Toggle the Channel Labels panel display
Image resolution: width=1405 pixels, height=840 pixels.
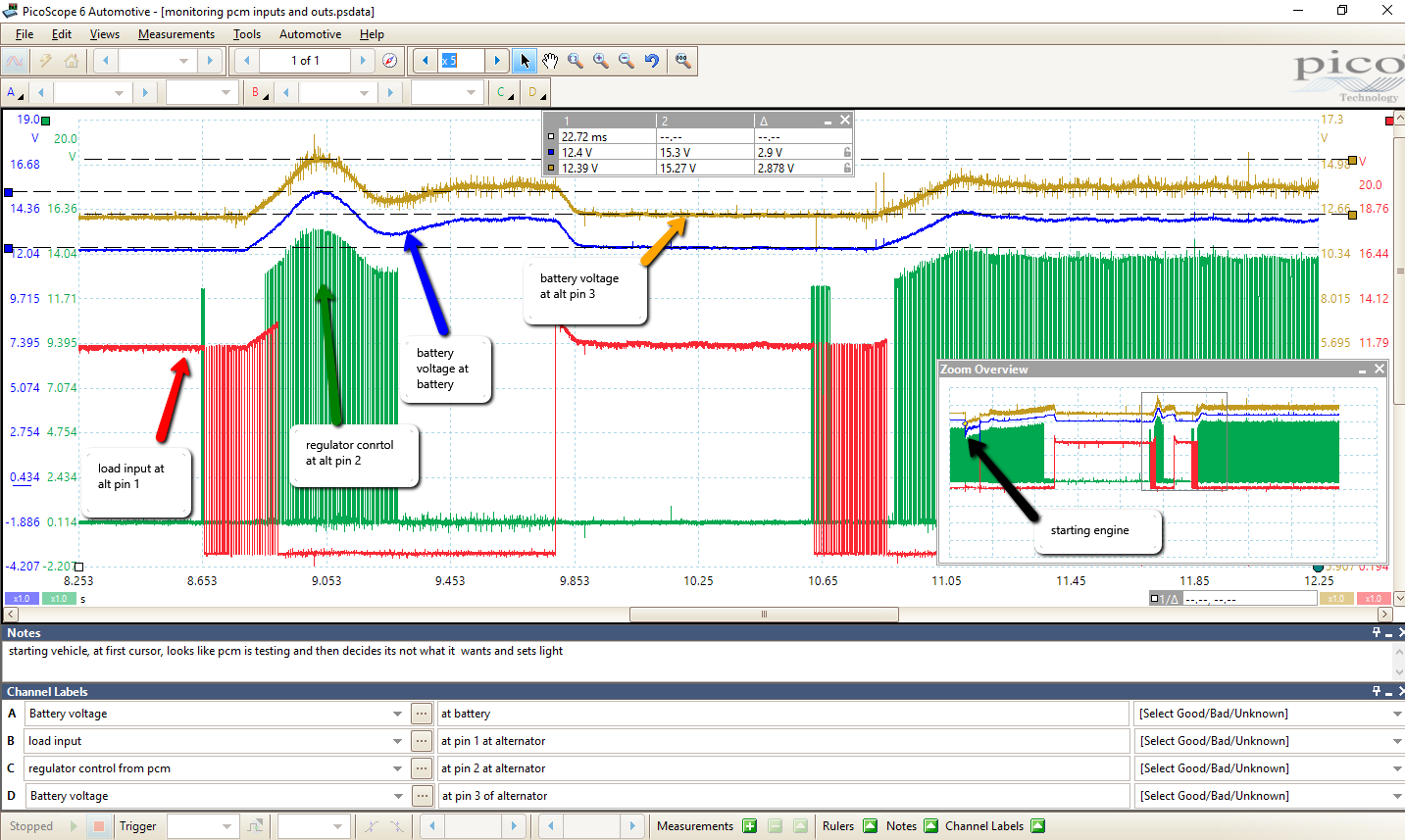(x=1037, y=826)
